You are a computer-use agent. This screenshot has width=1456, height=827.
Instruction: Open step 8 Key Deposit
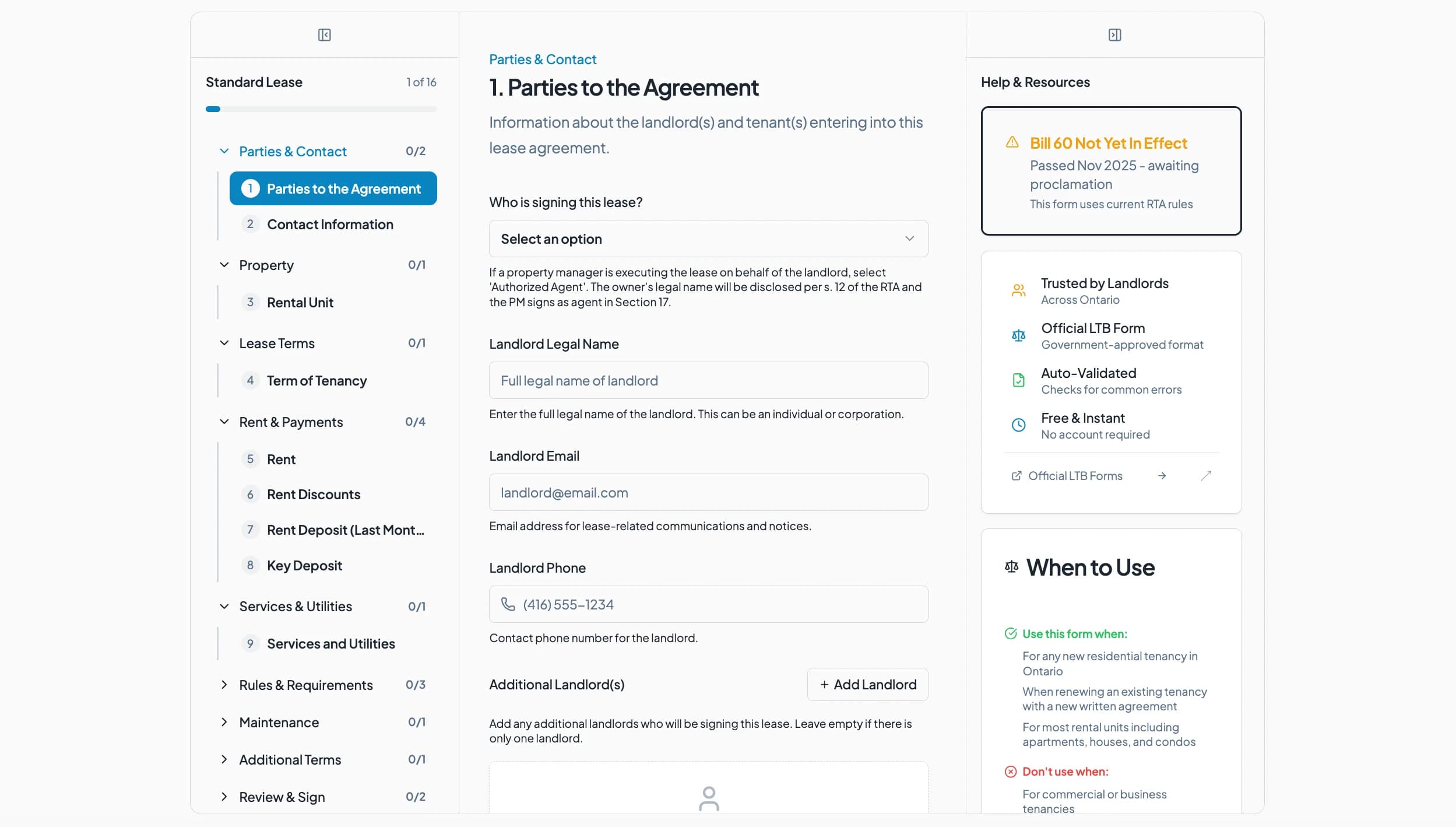point(333,565)
